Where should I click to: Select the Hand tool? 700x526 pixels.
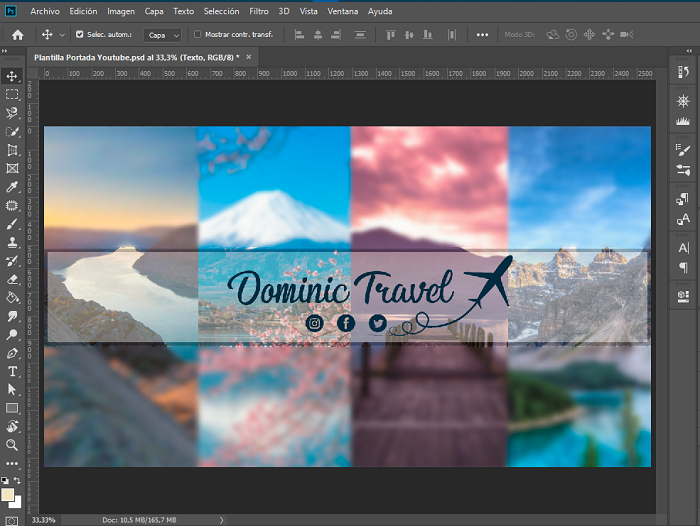coord(12,426)
